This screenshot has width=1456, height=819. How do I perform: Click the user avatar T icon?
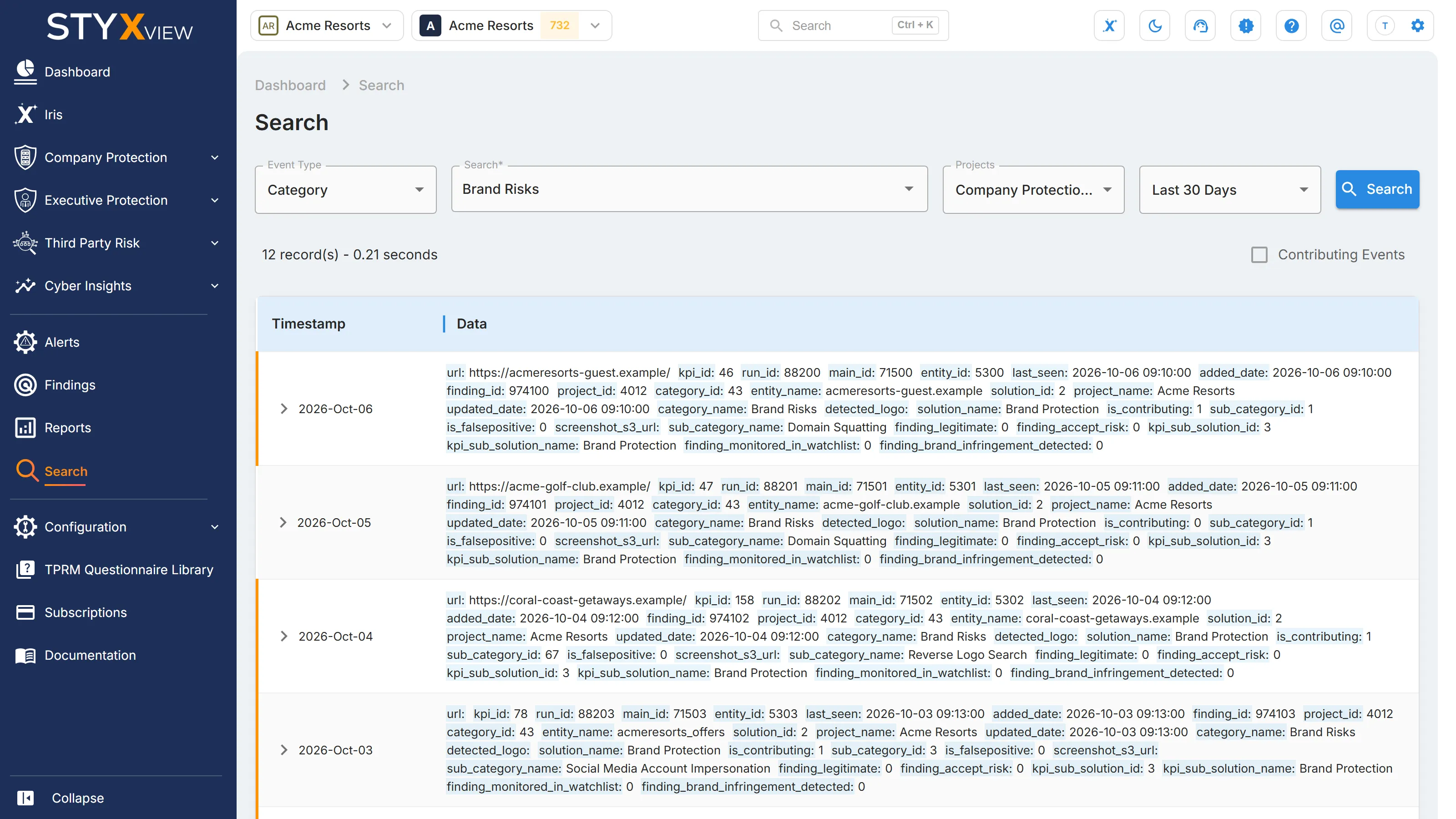pos(1384,25)
